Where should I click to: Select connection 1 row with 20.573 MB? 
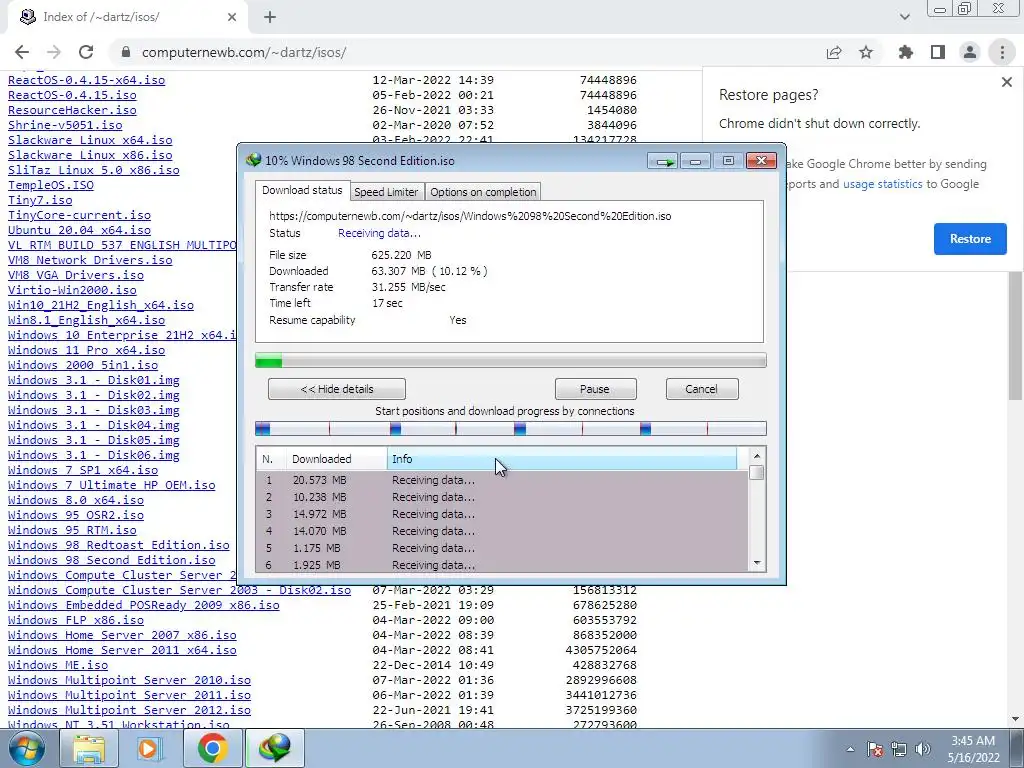point(502,480)
